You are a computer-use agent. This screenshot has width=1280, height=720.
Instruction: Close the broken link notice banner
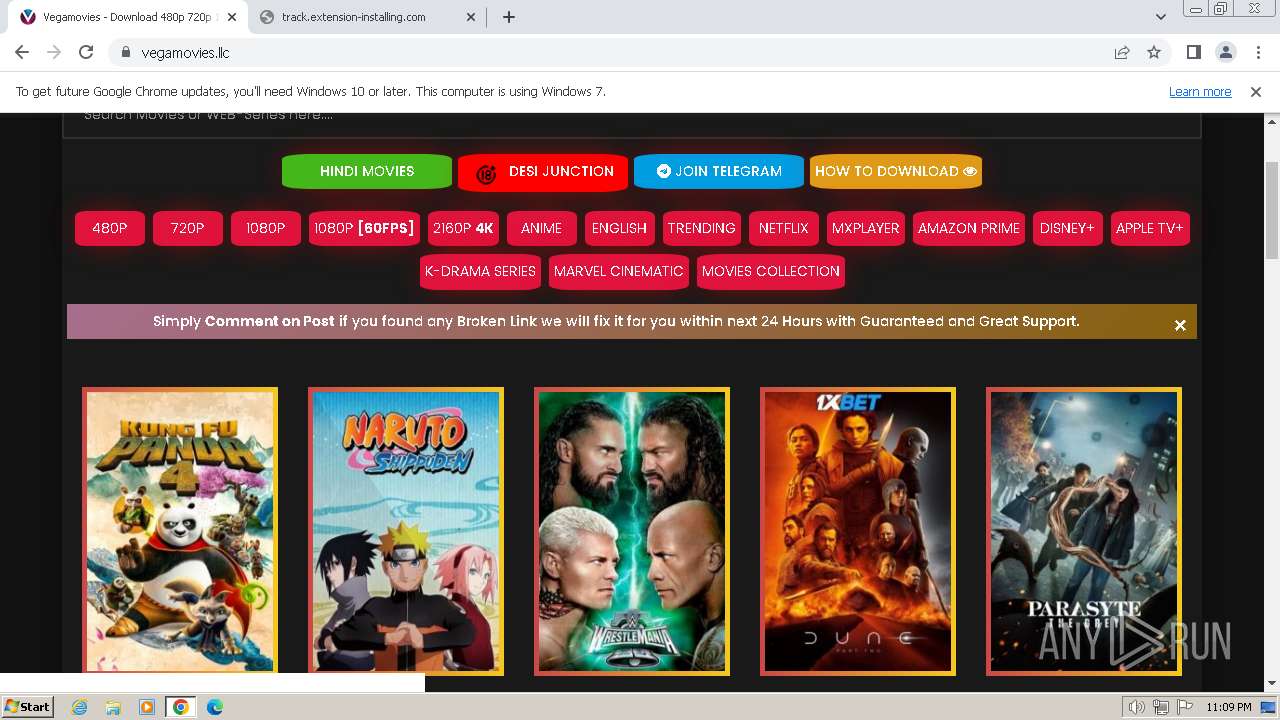(x=1180, y=325)
